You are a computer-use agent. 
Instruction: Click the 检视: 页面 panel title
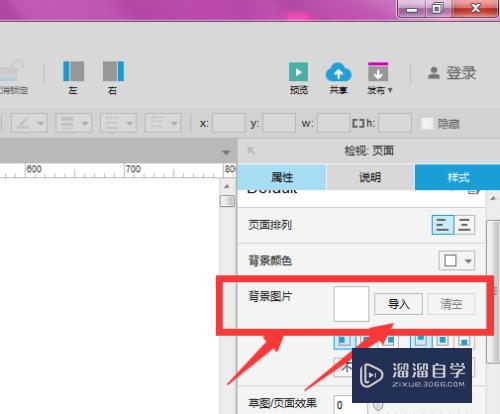coord(369,151)
